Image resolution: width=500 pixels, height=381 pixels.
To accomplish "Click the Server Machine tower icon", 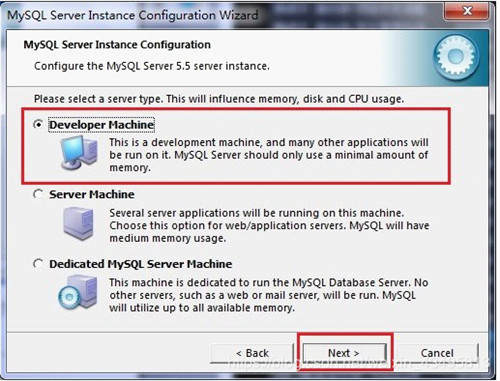I will point(78,223).
